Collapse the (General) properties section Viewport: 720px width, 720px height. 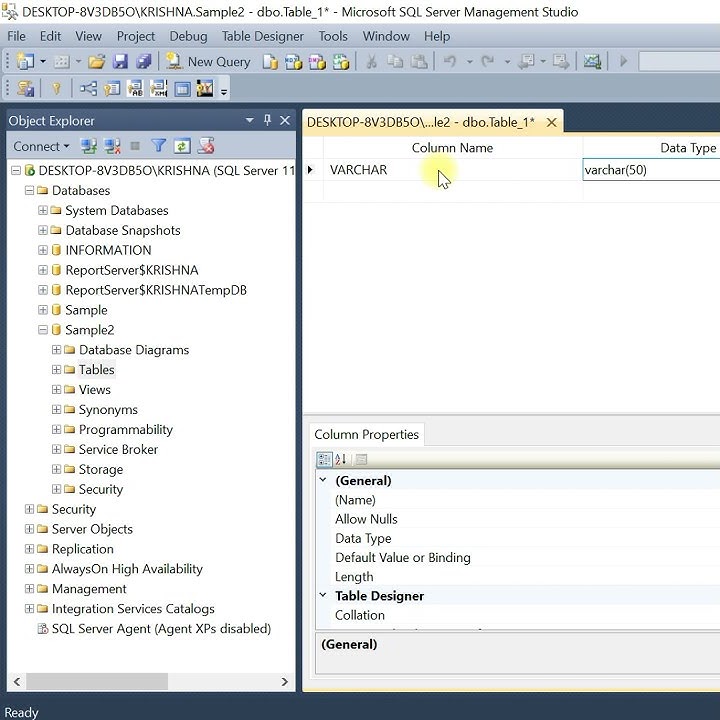pos(323,480)
